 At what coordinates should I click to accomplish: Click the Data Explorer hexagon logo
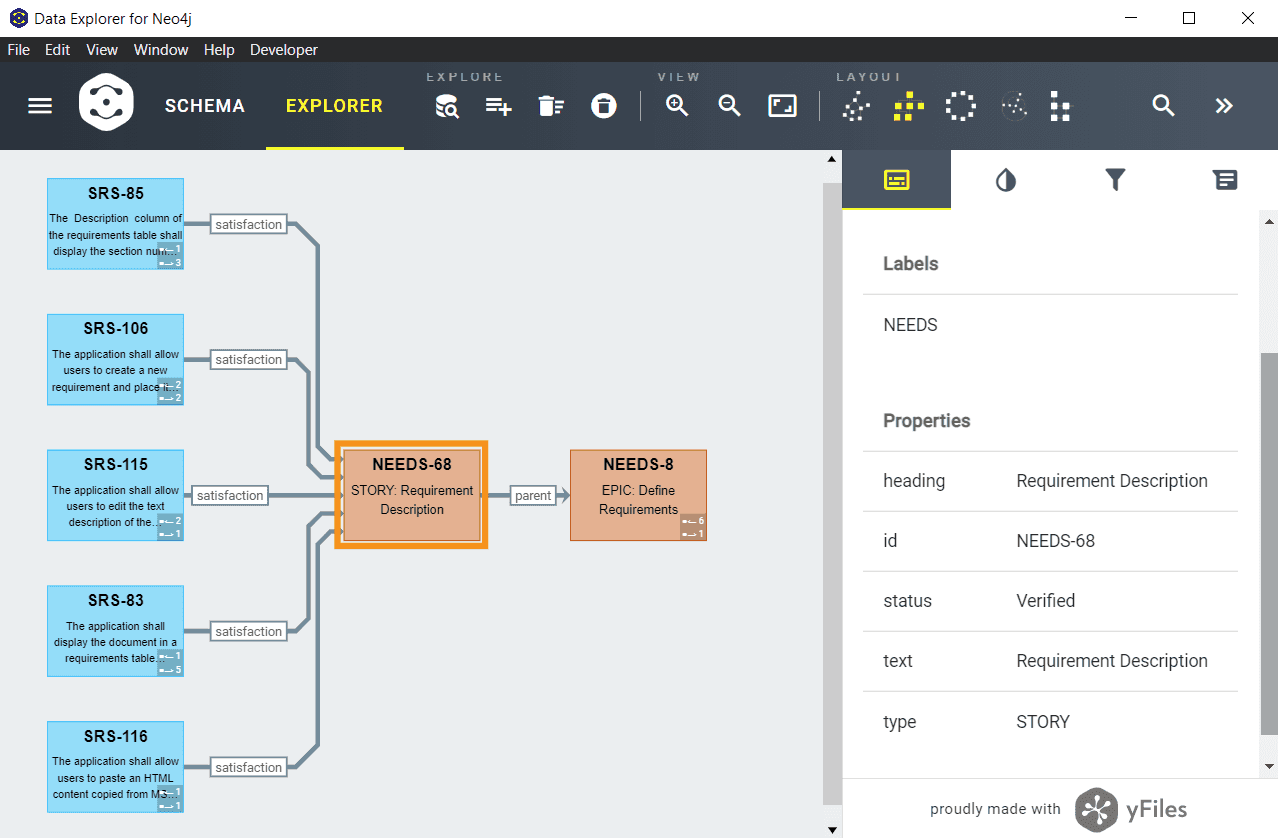click(106, 101)
